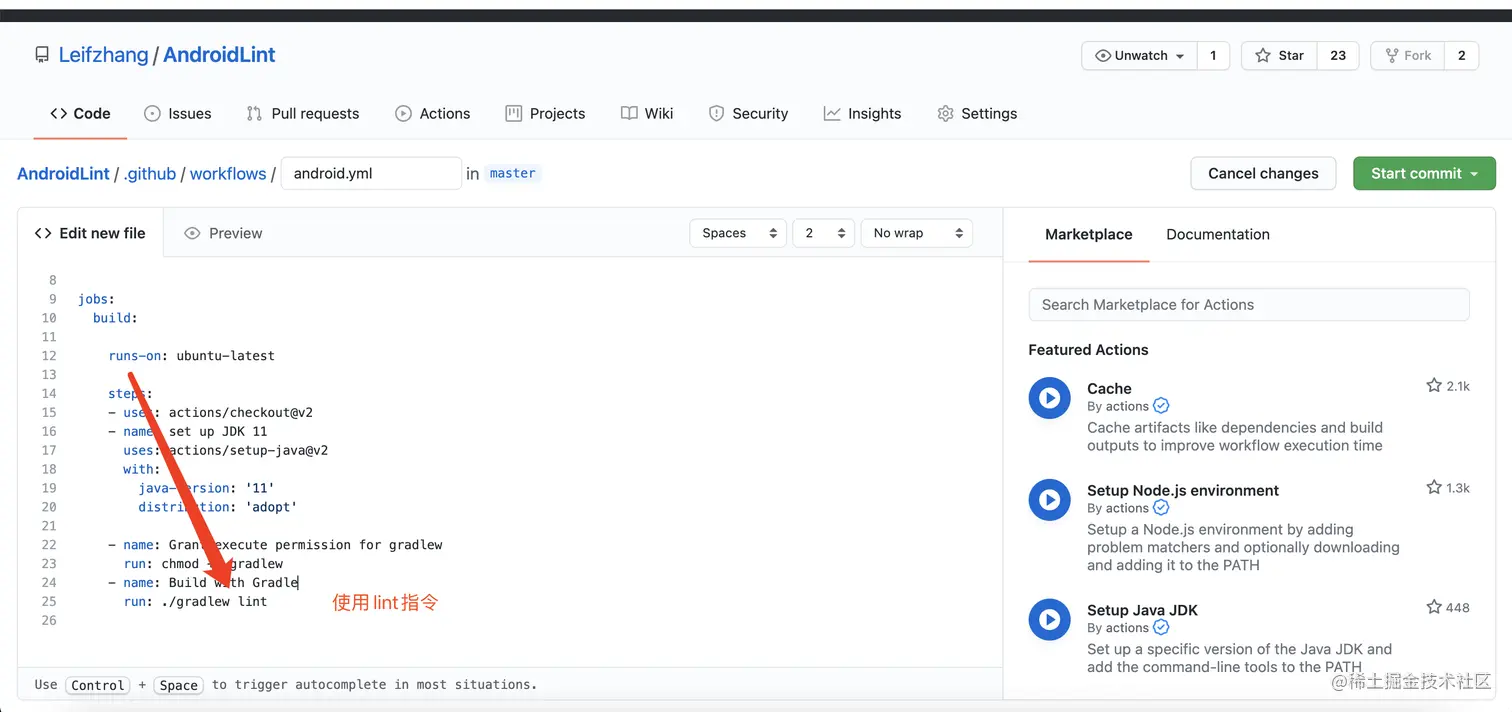Click the Cache action play icon
The image size is (1512, 712).
(1049, 399)
